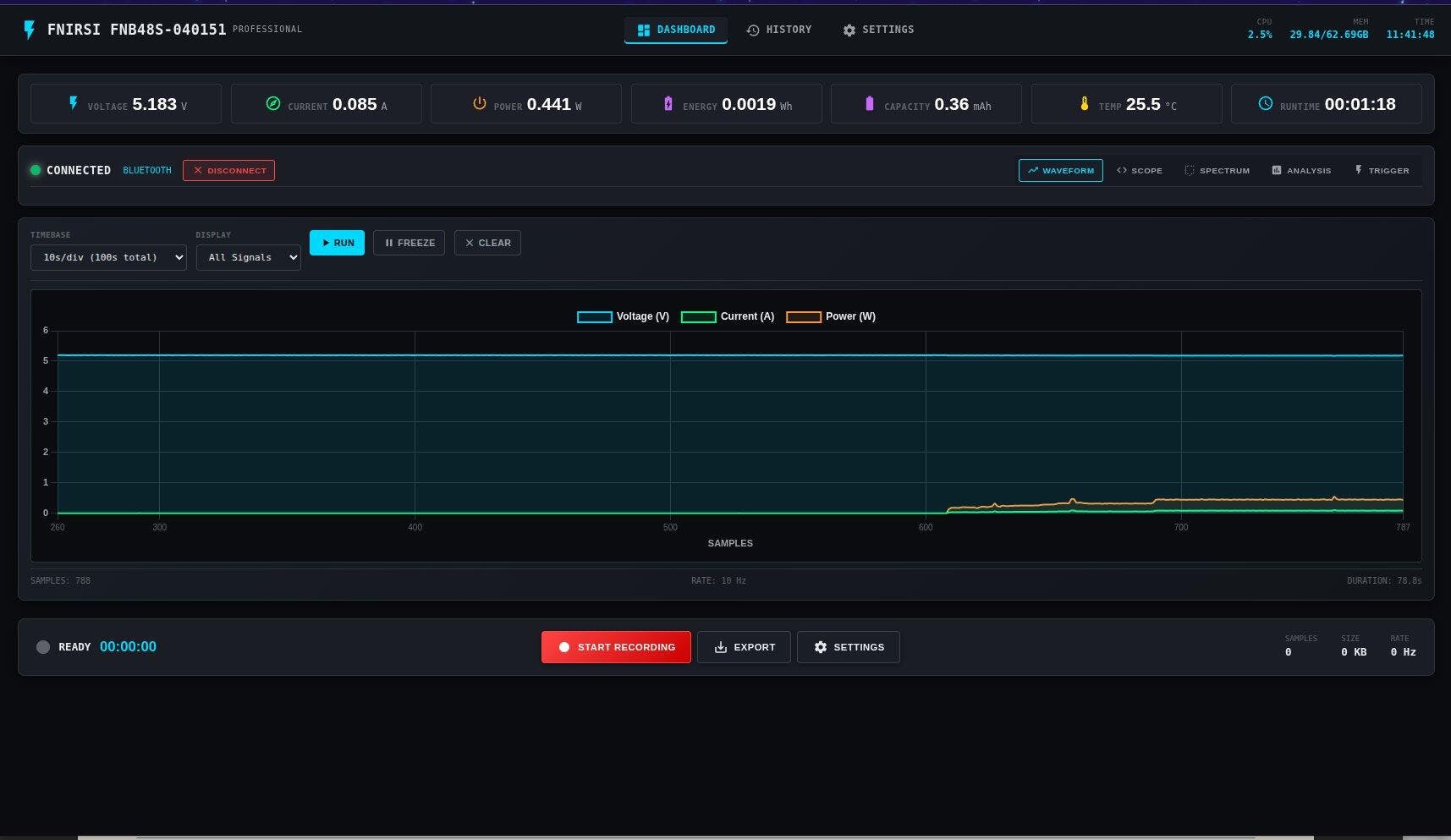This screenshot has width=1451, height=840.
Task: Click the runtime clock icon
Action: coord(1265,103)
